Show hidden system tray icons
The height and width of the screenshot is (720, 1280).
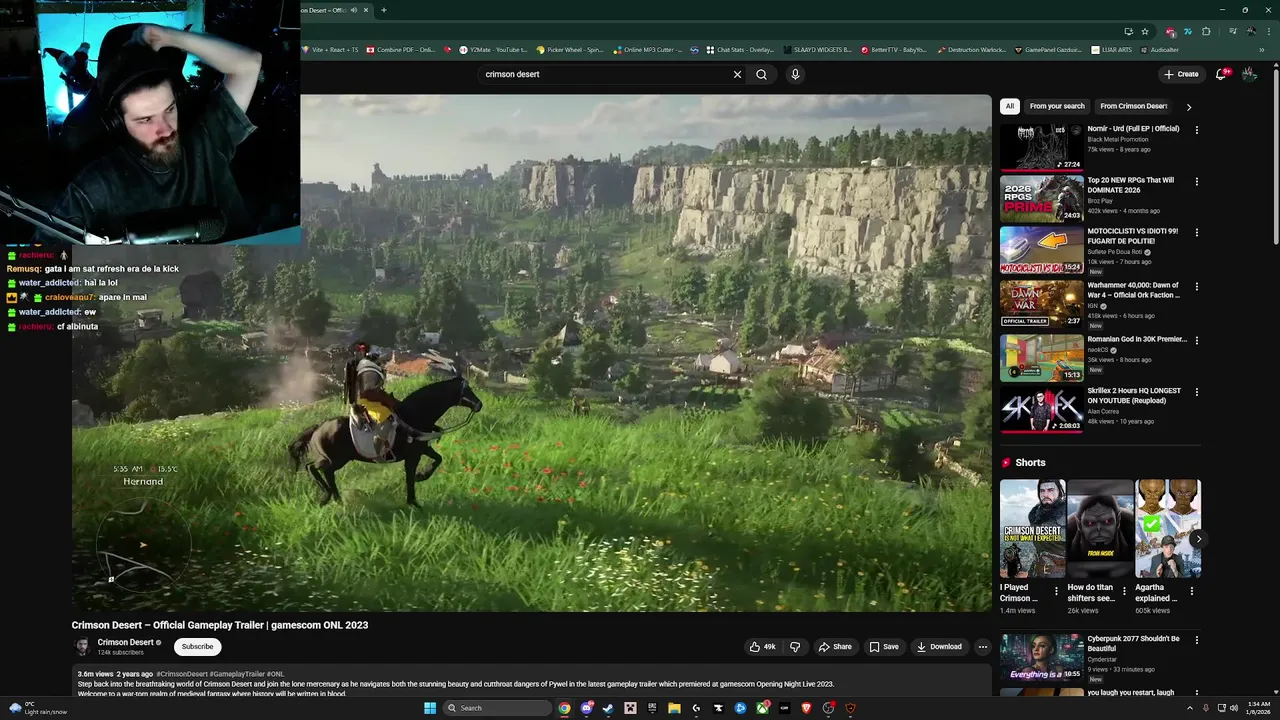[1190, 708]
